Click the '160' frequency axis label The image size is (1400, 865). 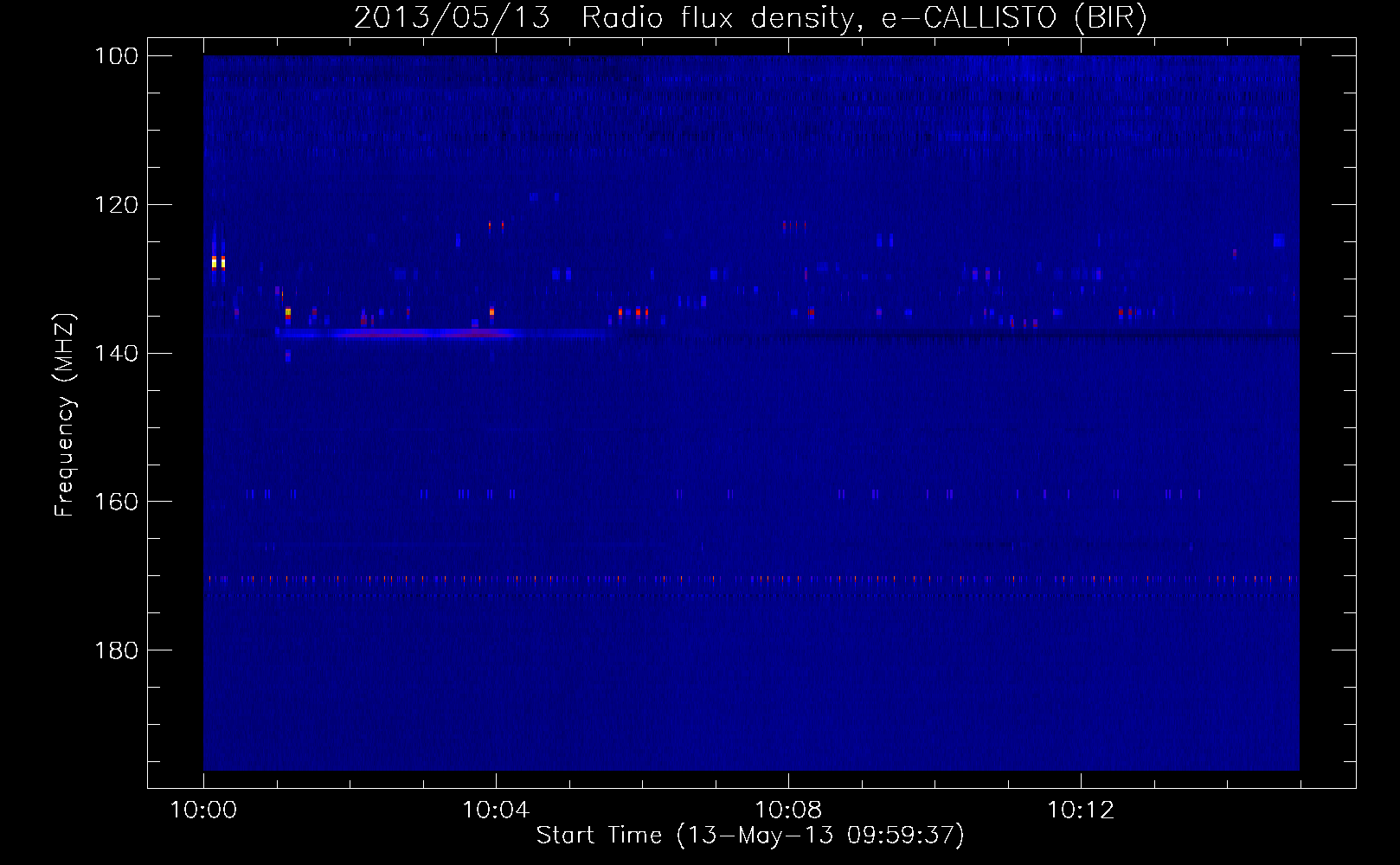click(x=117, y=502)
